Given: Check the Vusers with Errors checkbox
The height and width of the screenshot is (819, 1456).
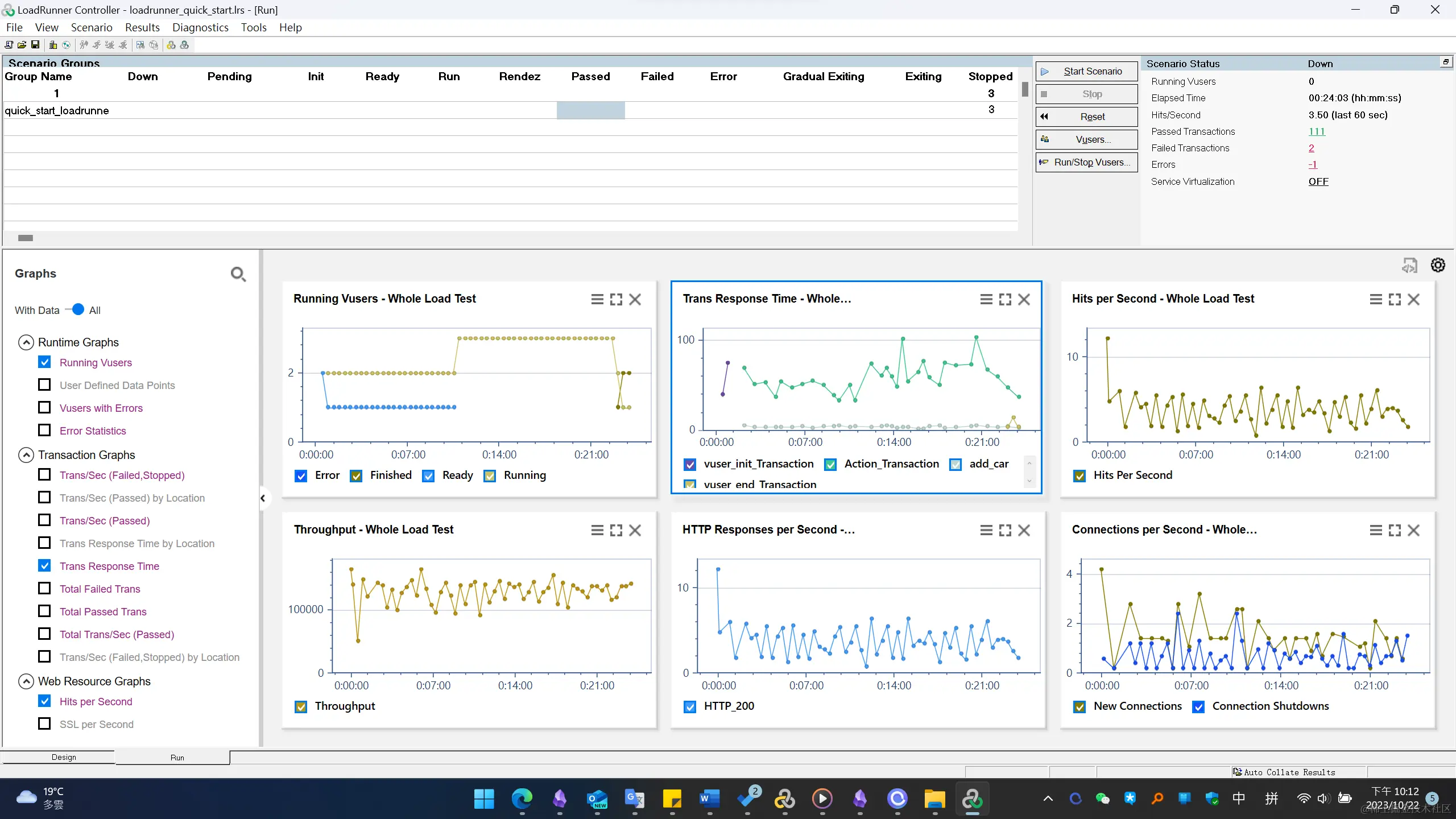Looking at the screenshot, I should [x=44, y=407].
